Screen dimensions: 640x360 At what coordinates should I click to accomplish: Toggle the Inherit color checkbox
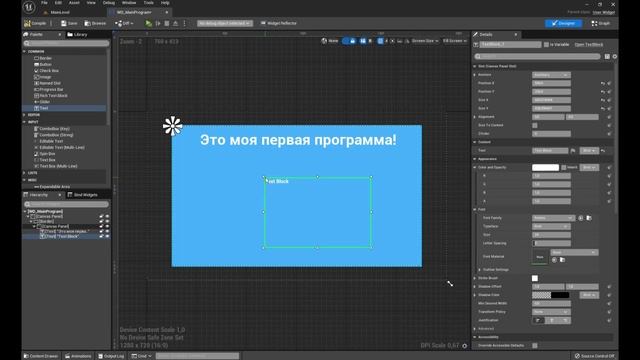tap(564, 167)
